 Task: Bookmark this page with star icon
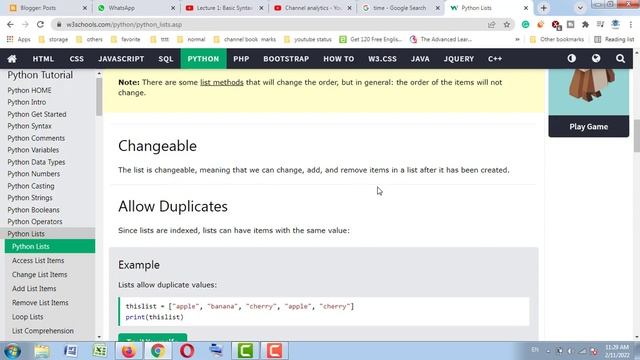pyautogui.click(x=507, y=24)
